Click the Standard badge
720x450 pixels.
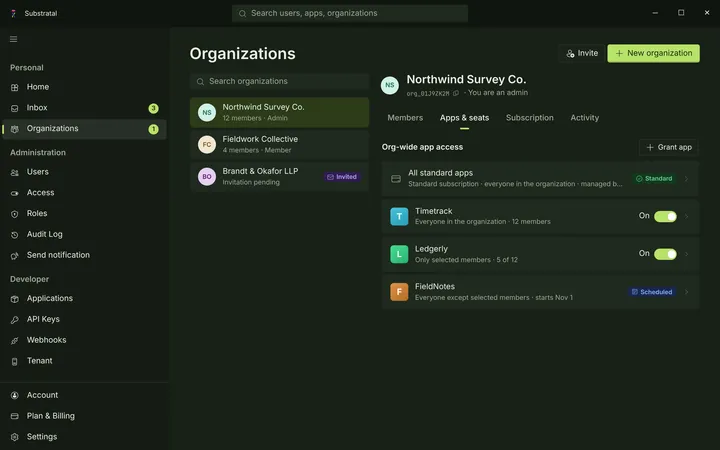pyautogui.click(x=654, y=179)
